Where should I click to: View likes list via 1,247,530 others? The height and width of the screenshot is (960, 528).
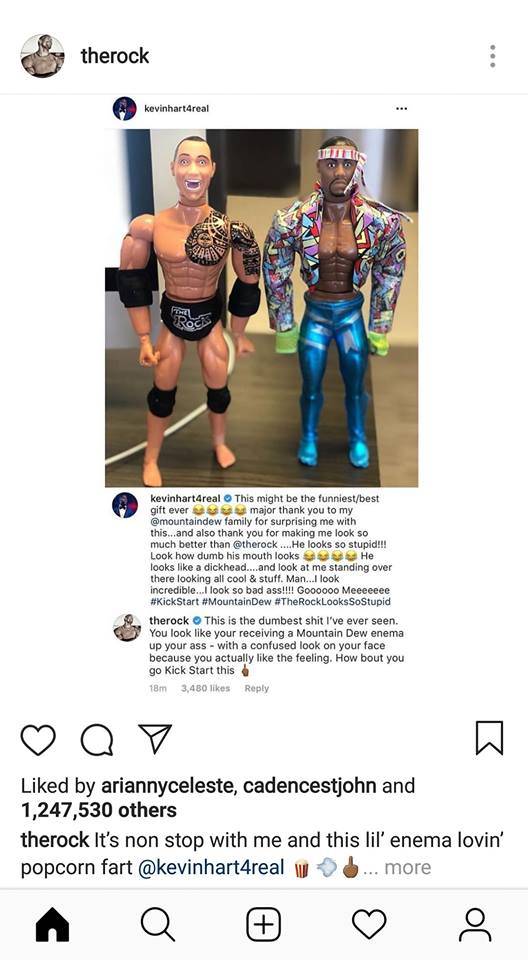tap(99, 811)
